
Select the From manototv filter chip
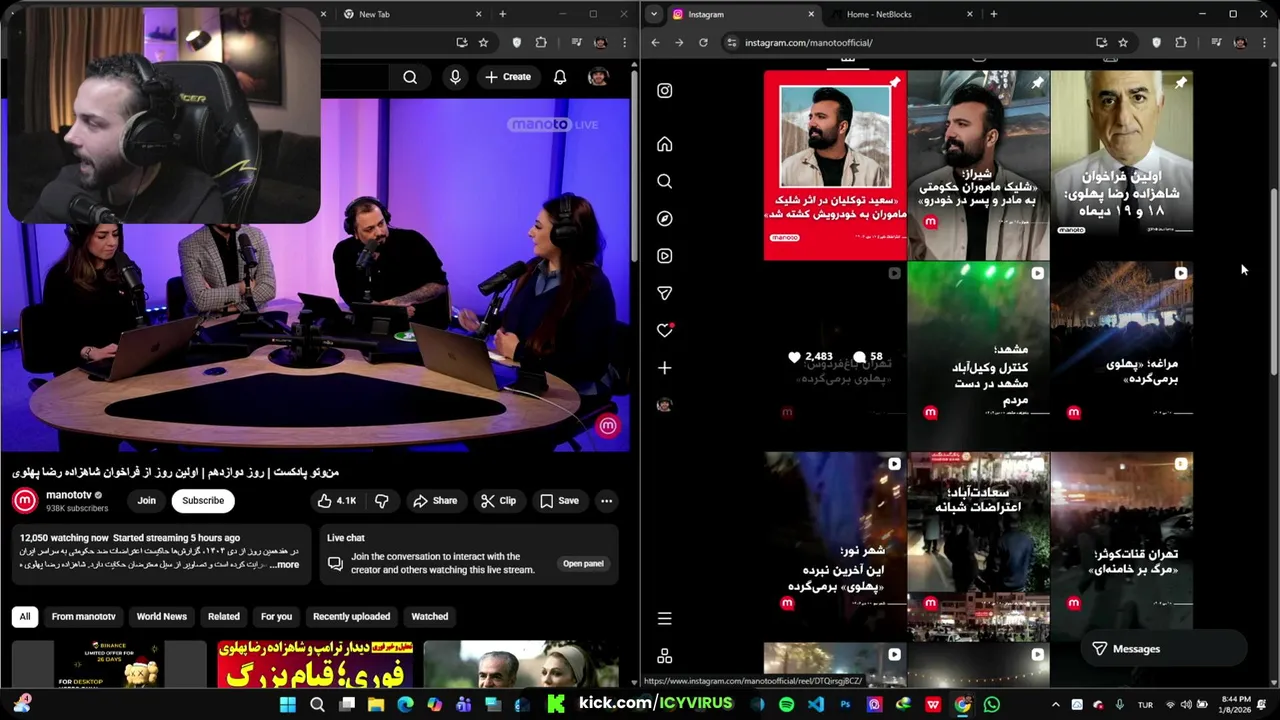[x=84, y=617]
